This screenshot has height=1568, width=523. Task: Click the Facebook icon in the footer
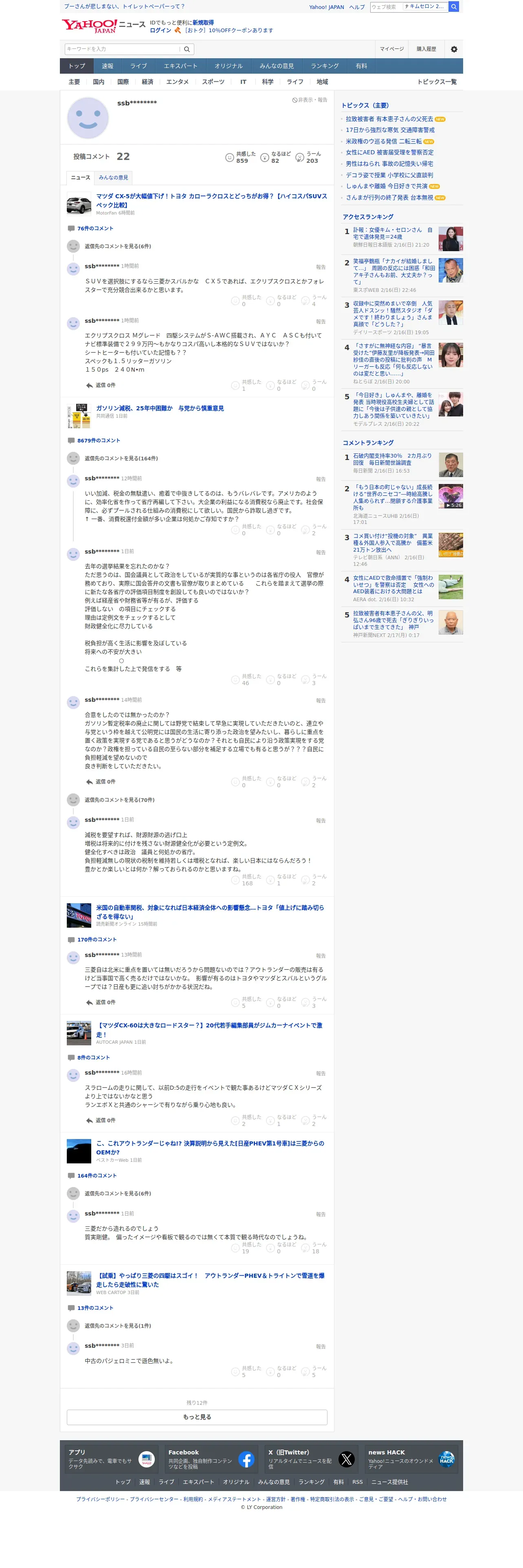tap(246, 1459)
